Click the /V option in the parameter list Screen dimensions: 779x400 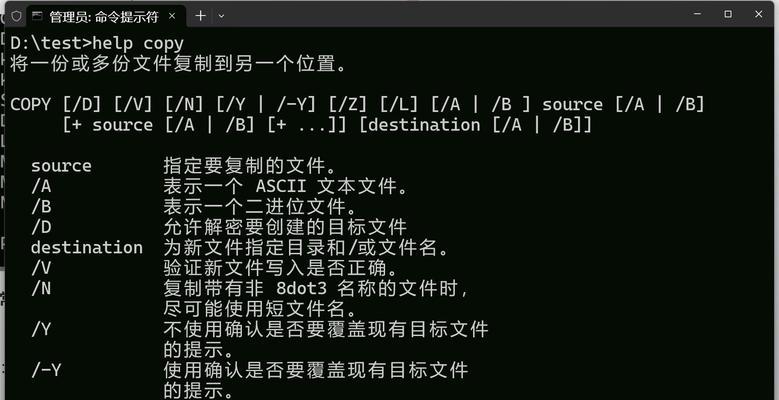click(41, 268)
